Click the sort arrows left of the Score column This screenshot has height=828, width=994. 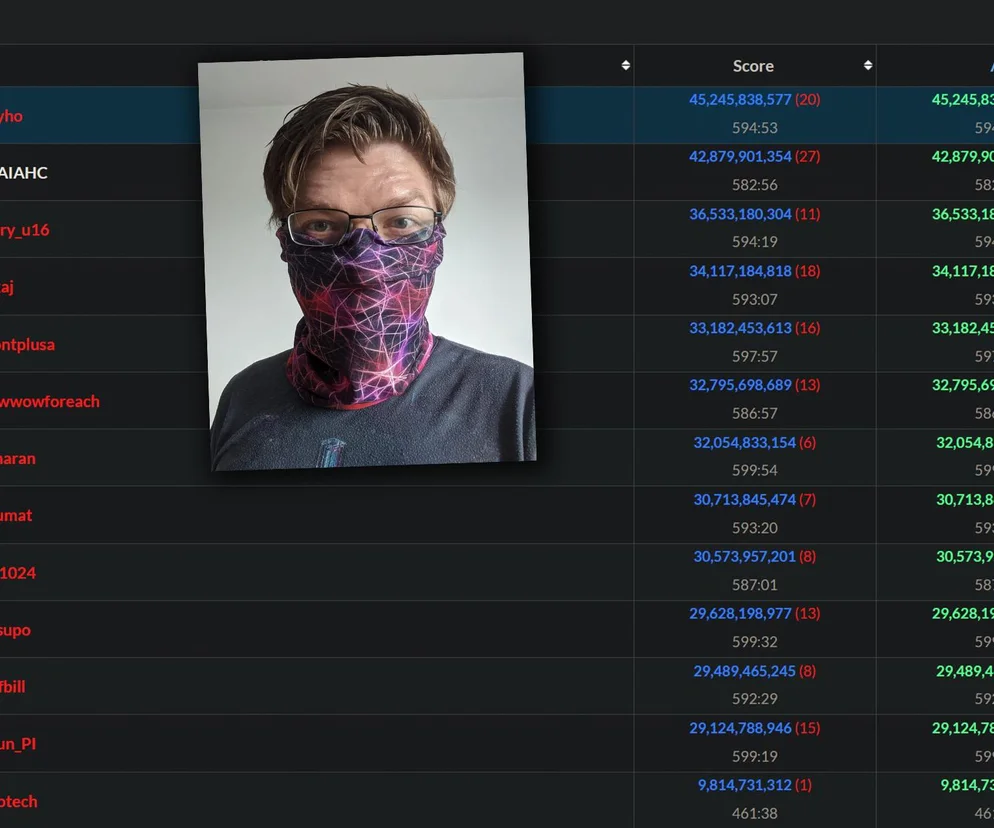(x=625, y=65)
